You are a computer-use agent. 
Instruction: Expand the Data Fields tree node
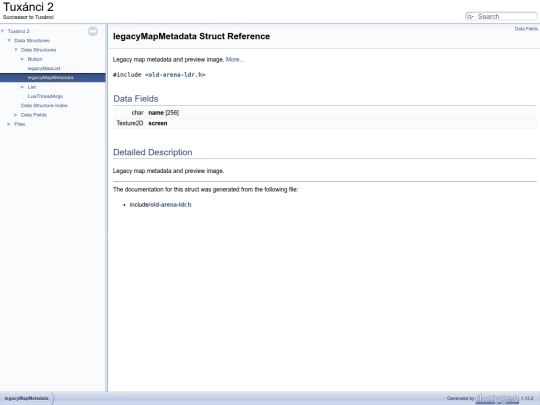[16, 115]
